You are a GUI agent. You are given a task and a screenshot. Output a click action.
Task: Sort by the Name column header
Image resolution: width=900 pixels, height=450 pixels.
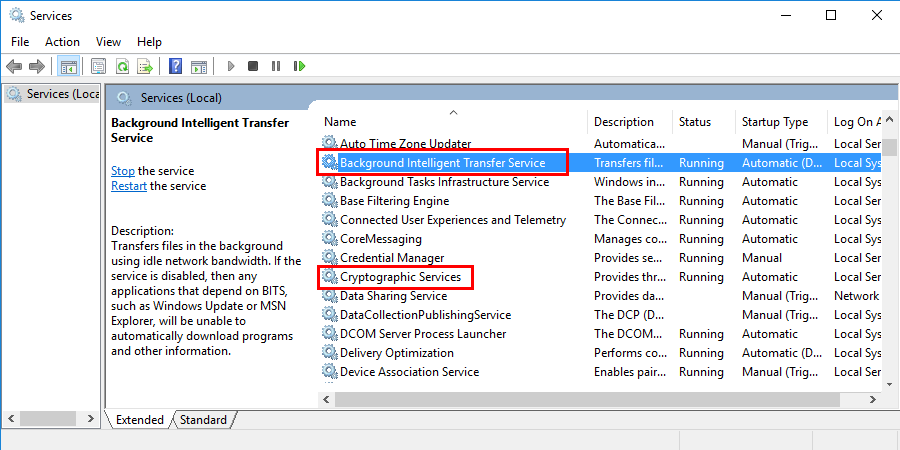(x=452, y=122)
